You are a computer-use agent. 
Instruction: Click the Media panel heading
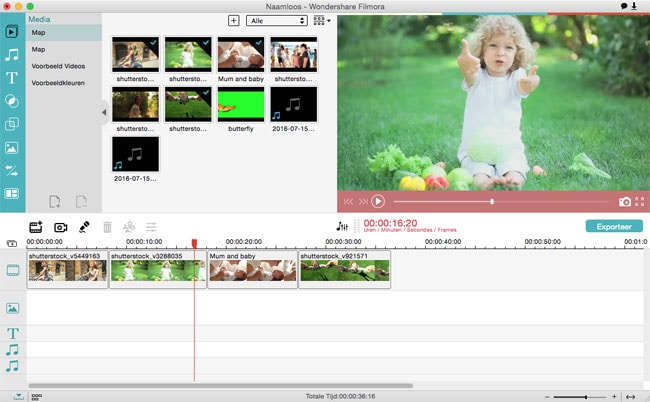(x=39, y=19)
